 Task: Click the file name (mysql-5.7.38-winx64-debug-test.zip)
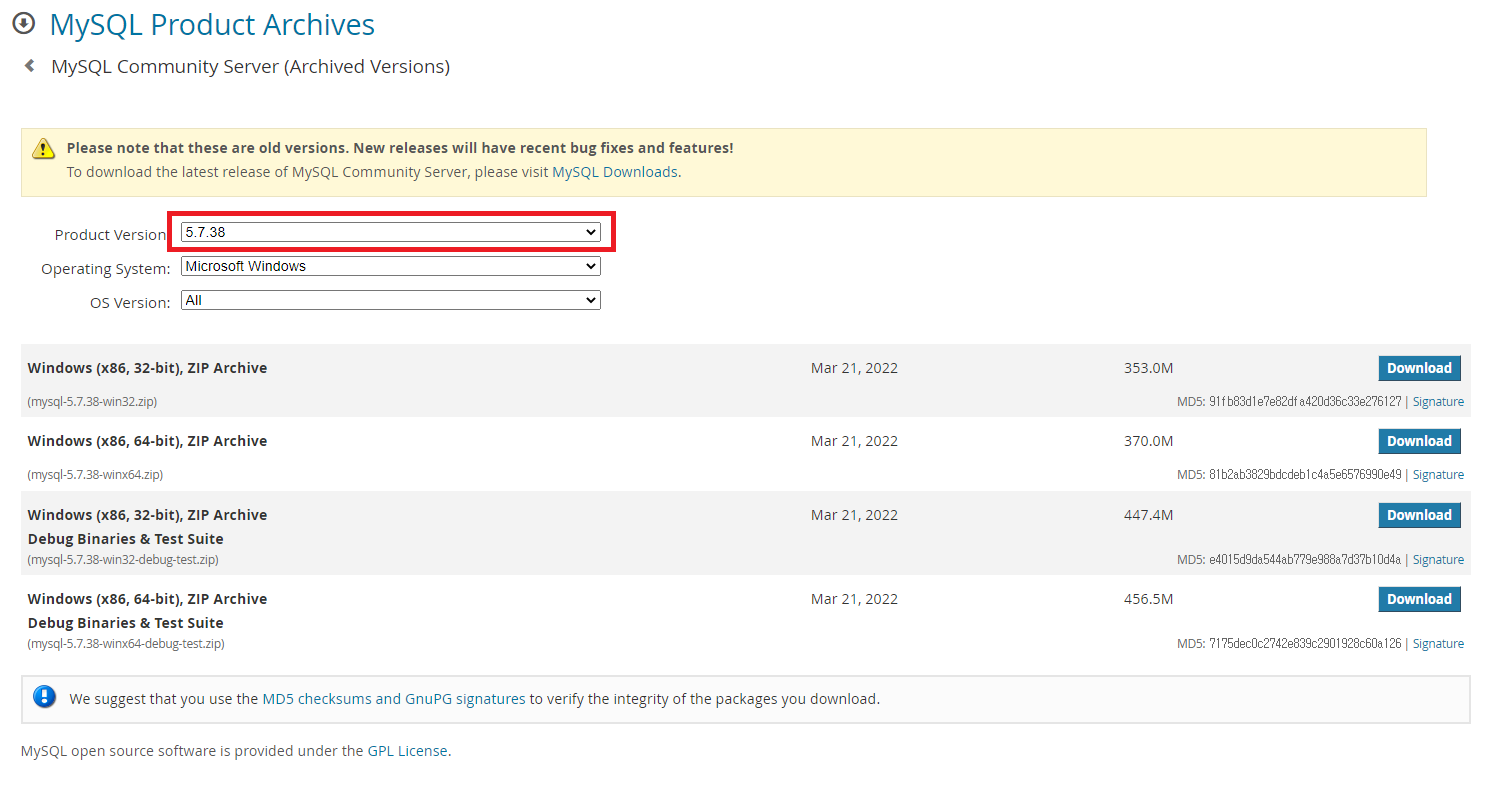pyautogui.click(x=126, y=644)
